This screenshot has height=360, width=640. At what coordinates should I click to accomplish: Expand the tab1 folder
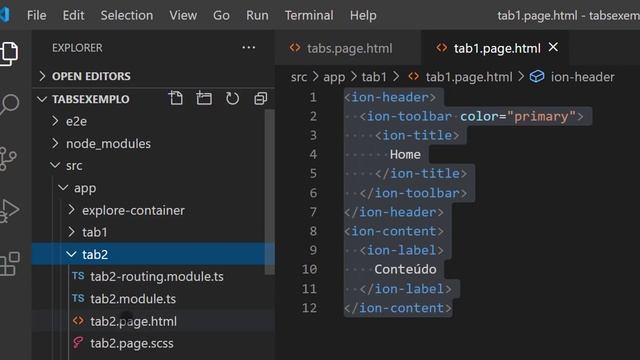point(71,232)
